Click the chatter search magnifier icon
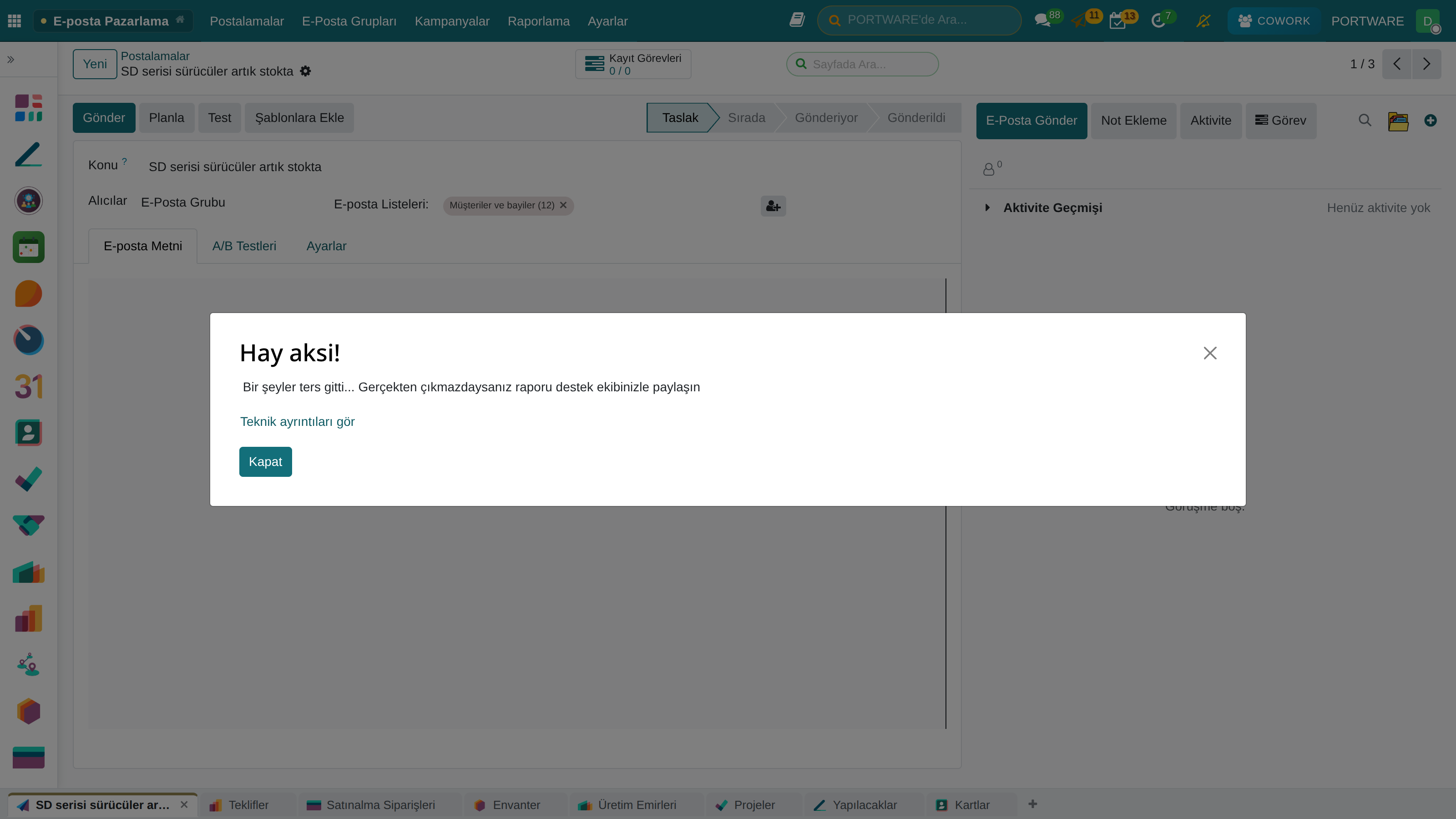 click(x=1365, y=121)
